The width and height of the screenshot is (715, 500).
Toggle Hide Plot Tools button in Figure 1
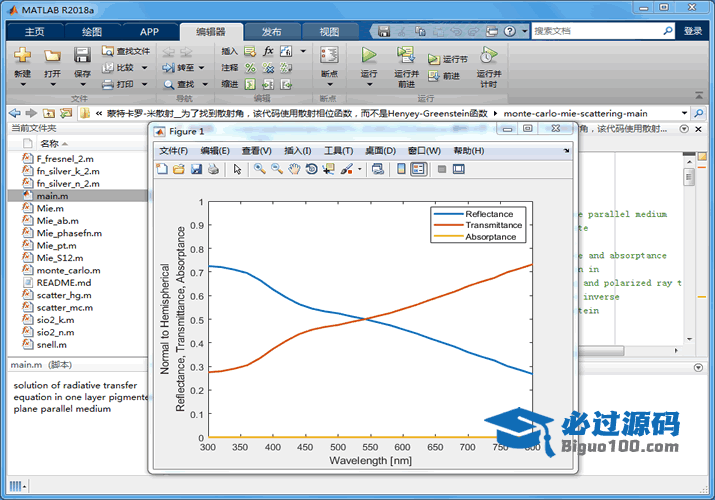[441, 169]
